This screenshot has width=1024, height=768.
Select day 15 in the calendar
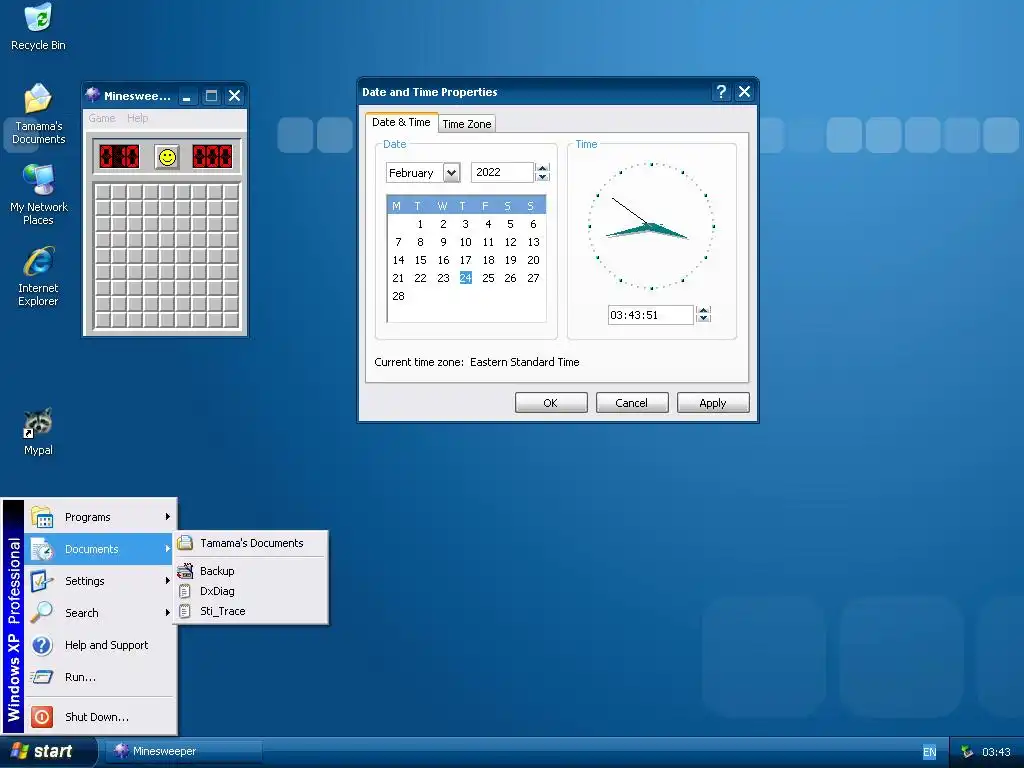pyautogui.click(x=421, y=260)
